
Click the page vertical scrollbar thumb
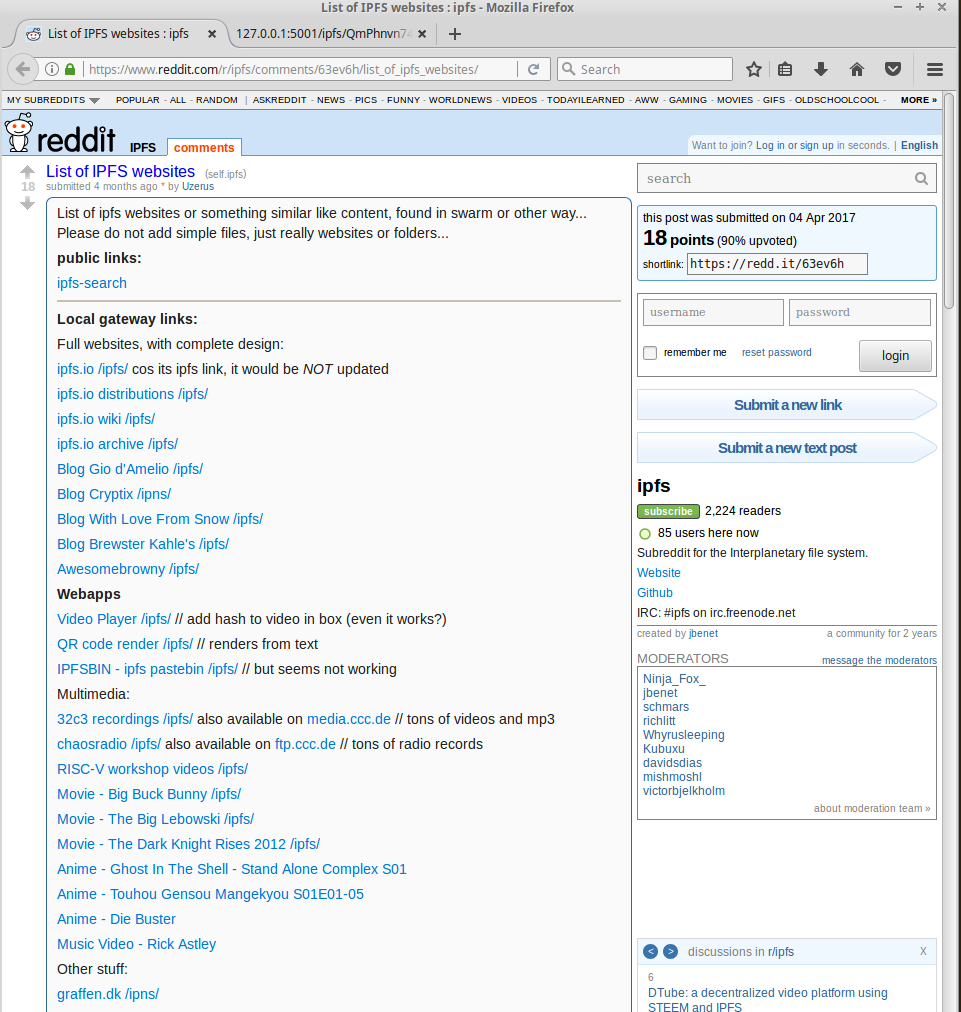tap(949, 201)
